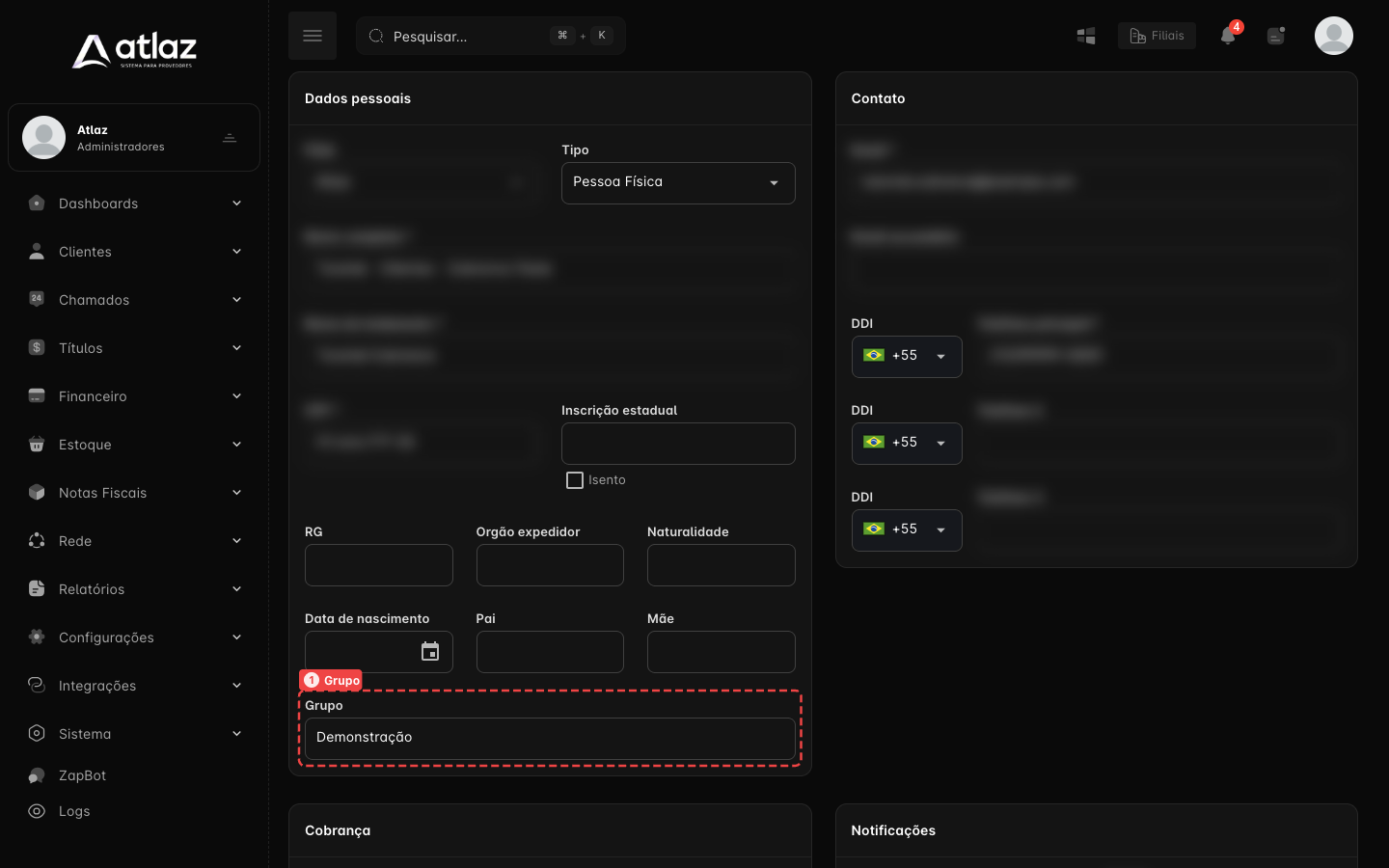Click the Clientes person icon
Image resolution: width=1389 pixels, height=868 pixels.
37,252
